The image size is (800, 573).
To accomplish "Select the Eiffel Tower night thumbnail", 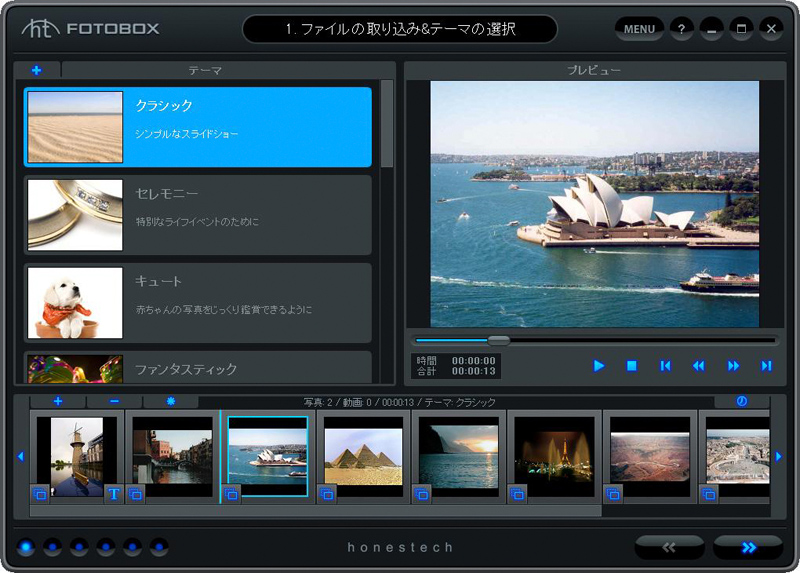I will [x=555, y=457].
